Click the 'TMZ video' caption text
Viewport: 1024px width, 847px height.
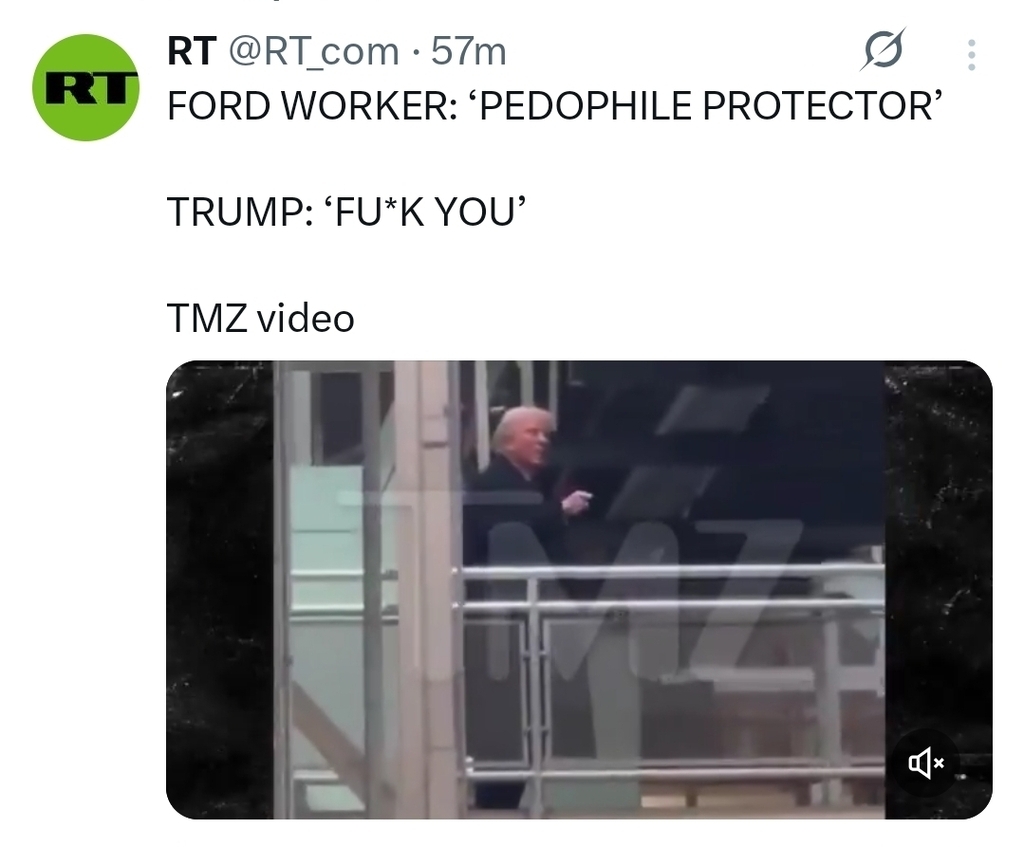261,318
